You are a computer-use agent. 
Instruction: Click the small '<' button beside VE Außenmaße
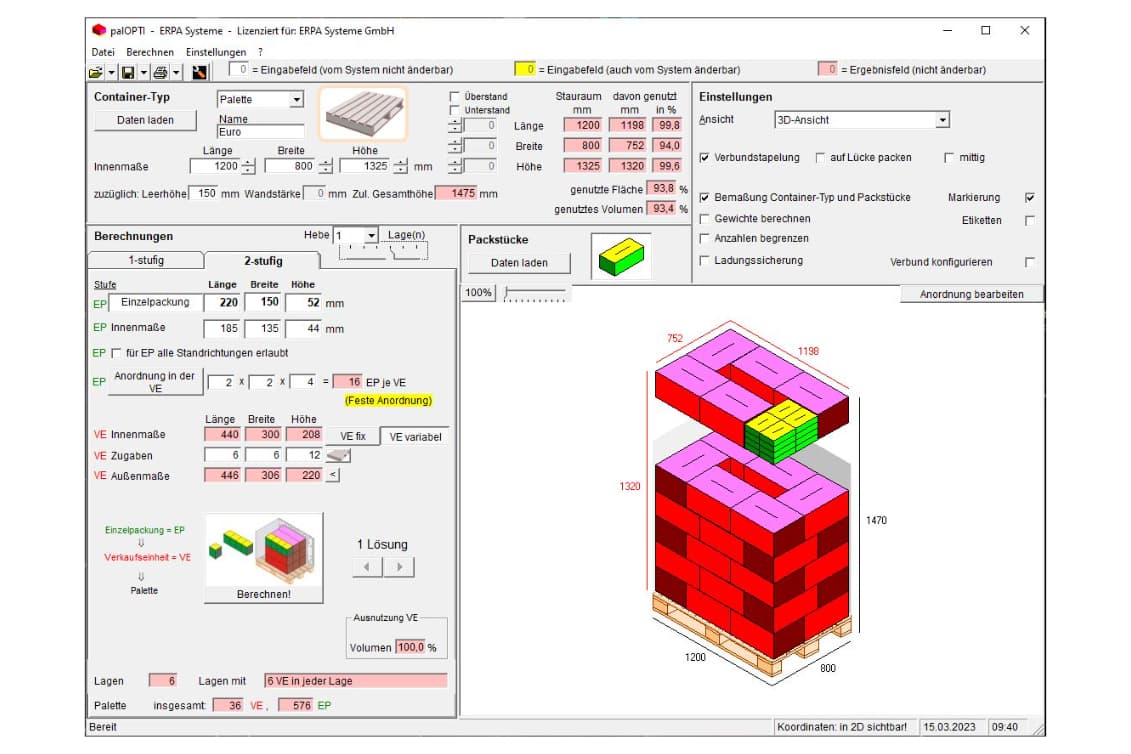point(333,475)
